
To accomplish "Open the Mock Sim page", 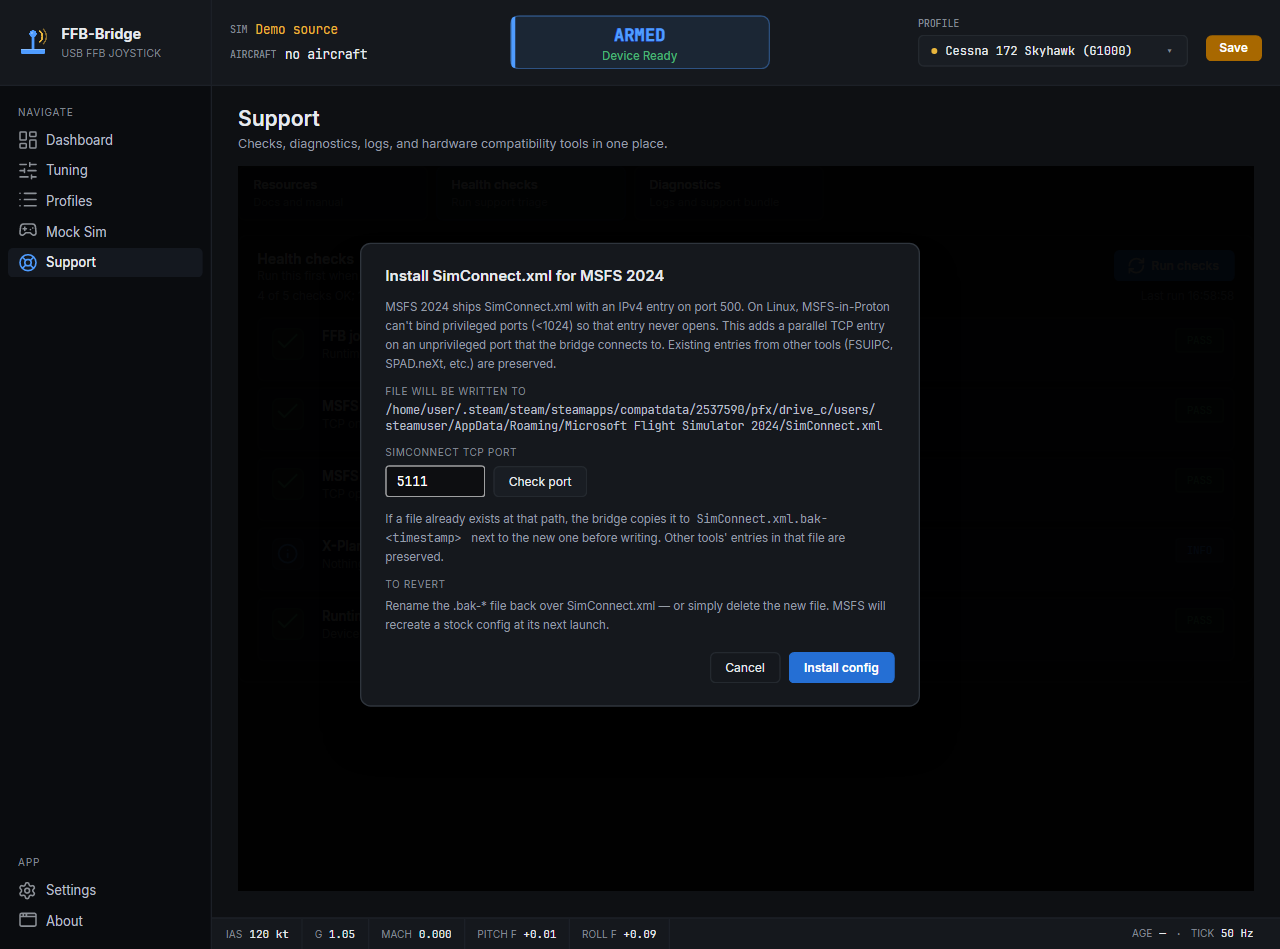I will (105, 232).
